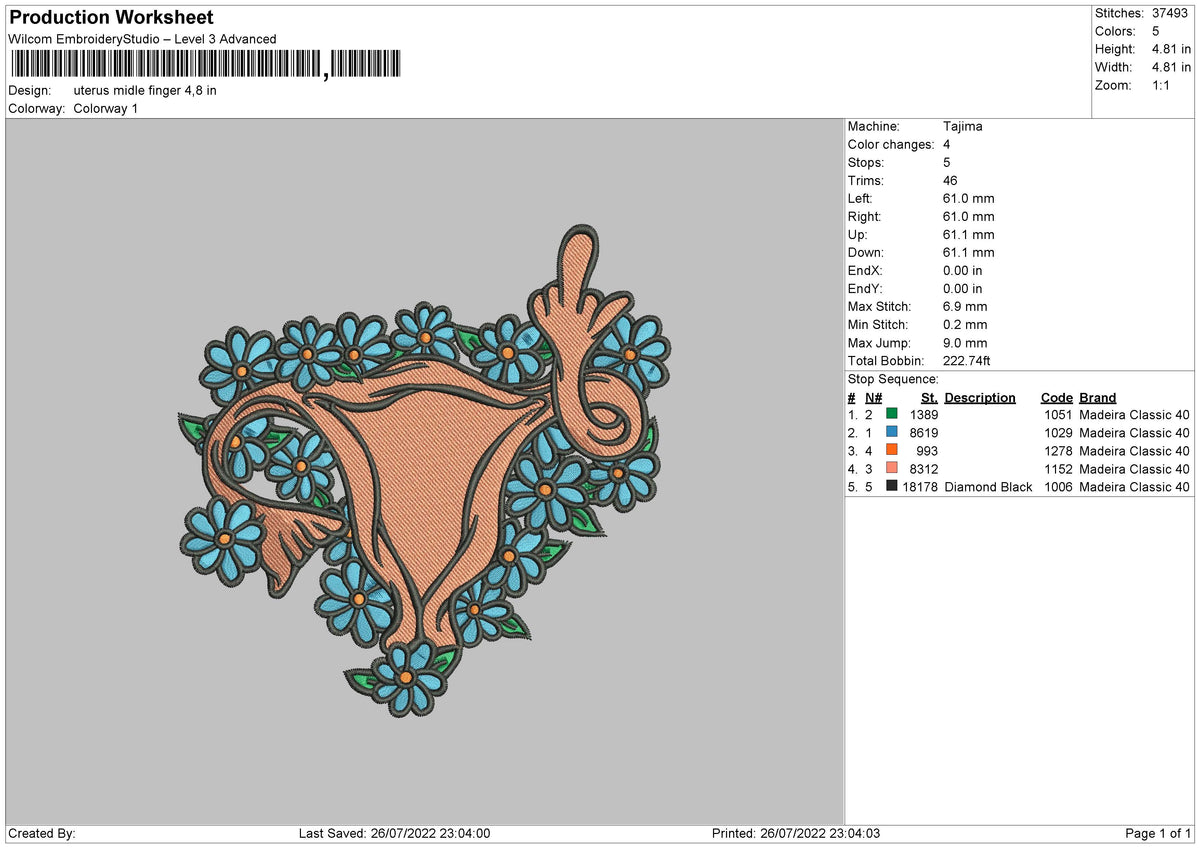Click the Code column header
This screenshot has height=848, width=1200.
pos(1057,397)
